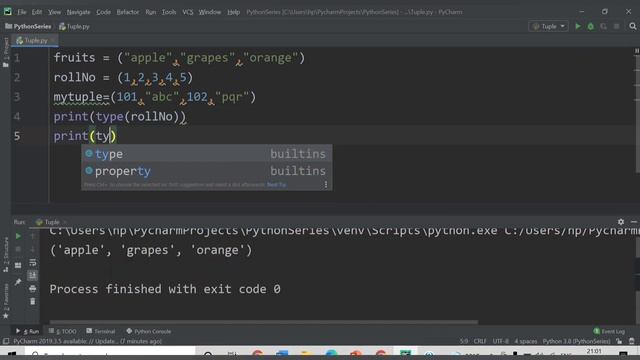Screen dimensions: 640x360
Task: Open the Run menu
Action: [151, 12]
